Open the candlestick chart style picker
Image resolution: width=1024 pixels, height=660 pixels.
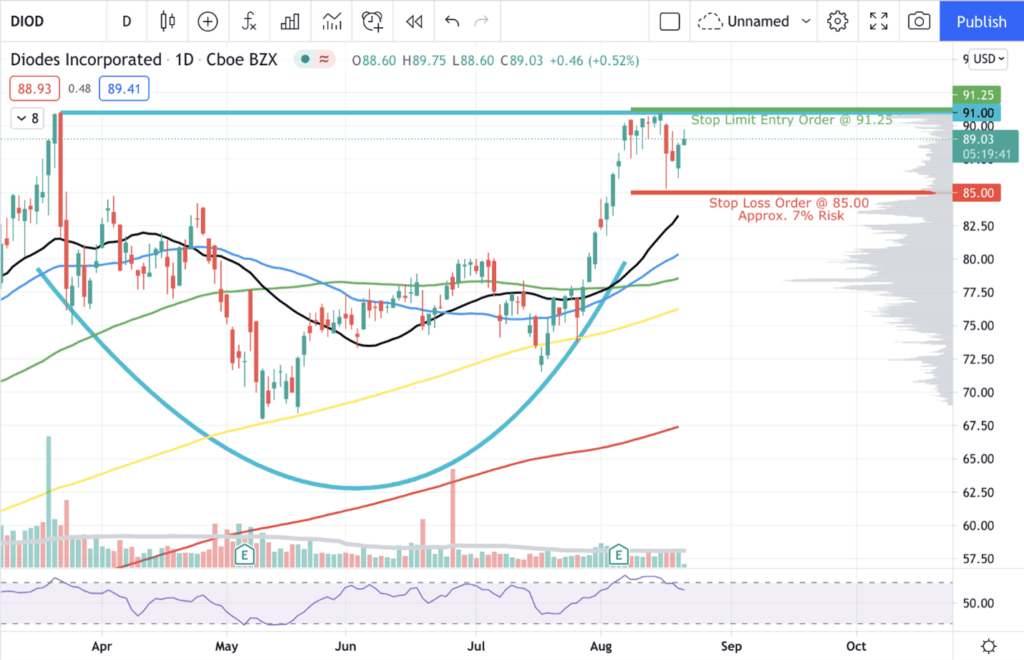click(166, 21)
